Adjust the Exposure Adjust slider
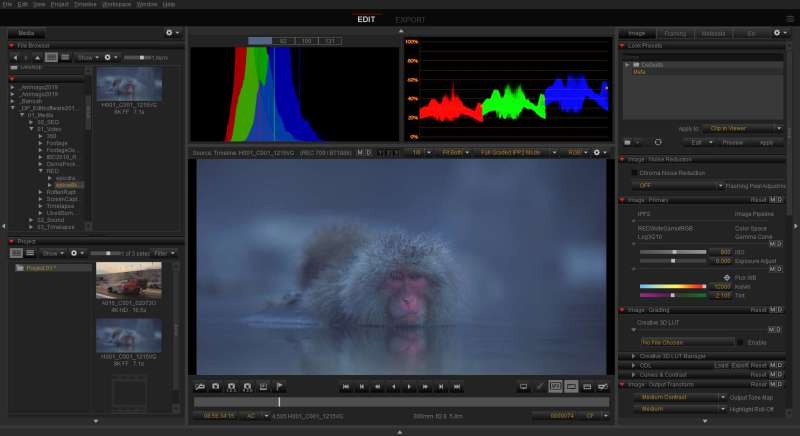The image size is (800, 436). [x=673, y=261]
